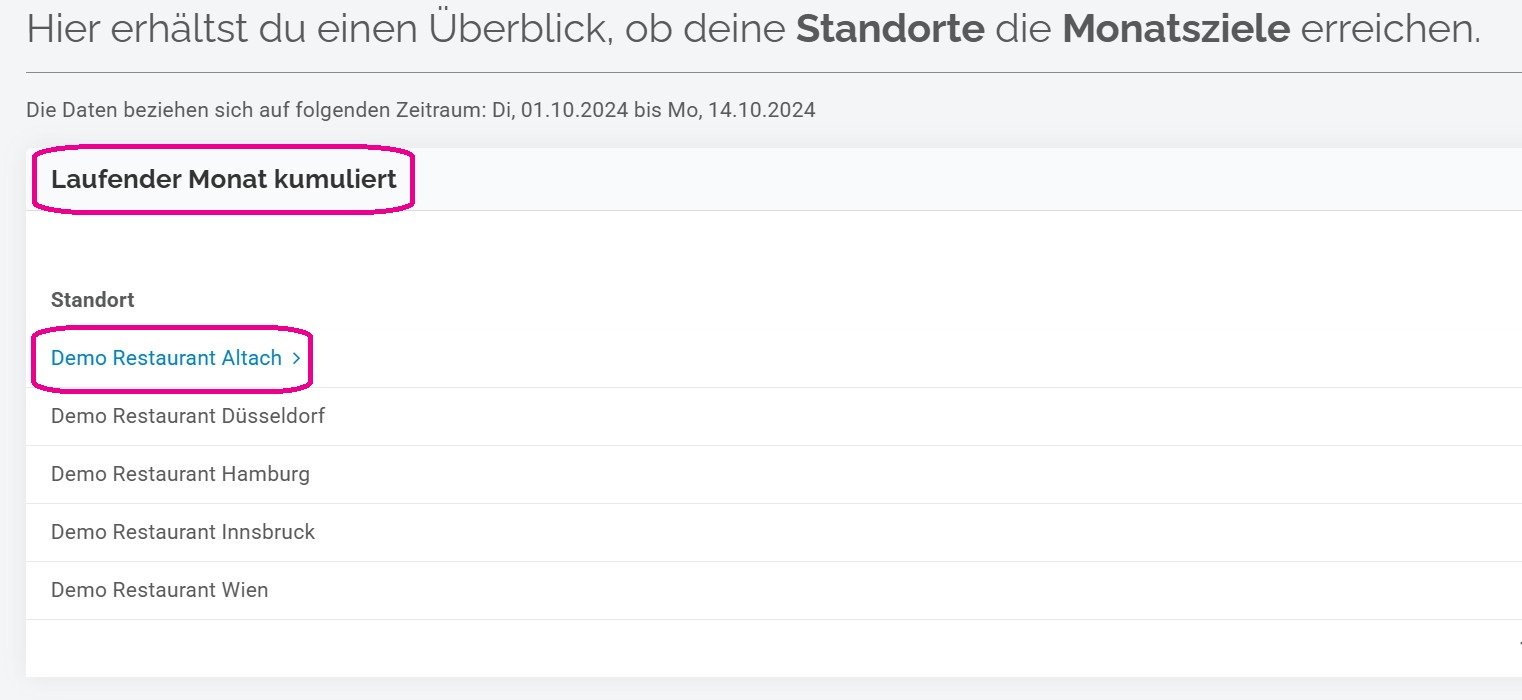Click the Standort column header
This screenshot has height=700, width=1522.
coord(92,300)
